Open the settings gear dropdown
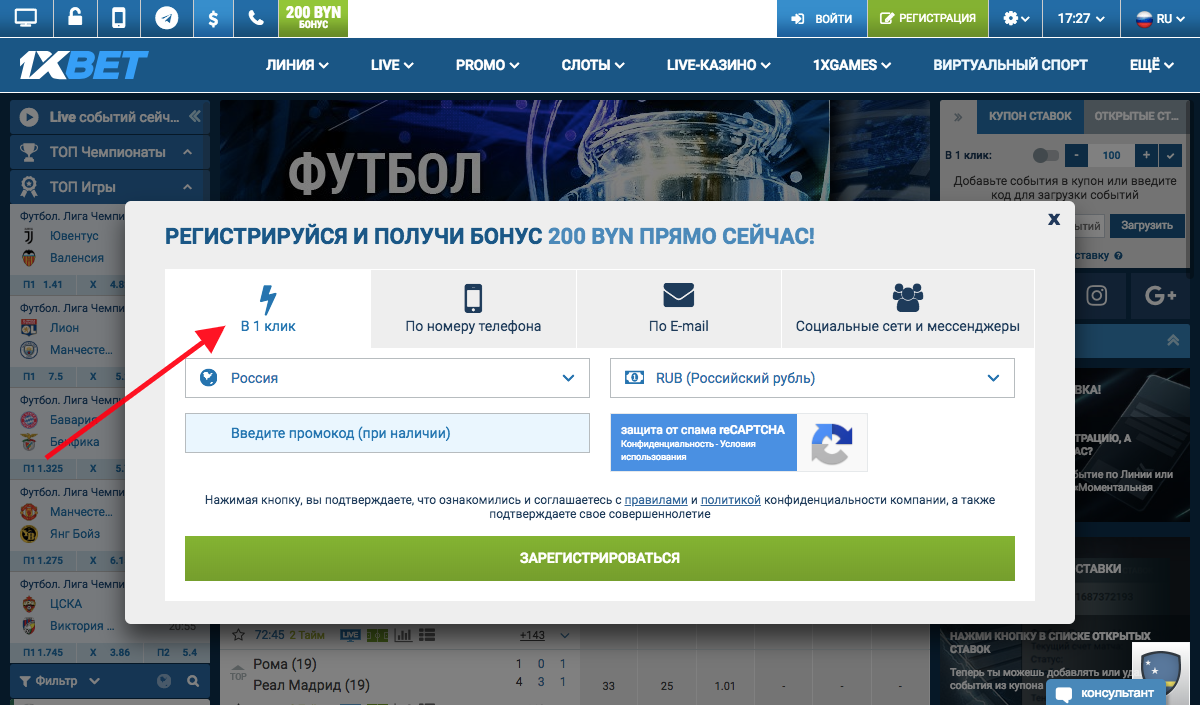 (1015, 18)
